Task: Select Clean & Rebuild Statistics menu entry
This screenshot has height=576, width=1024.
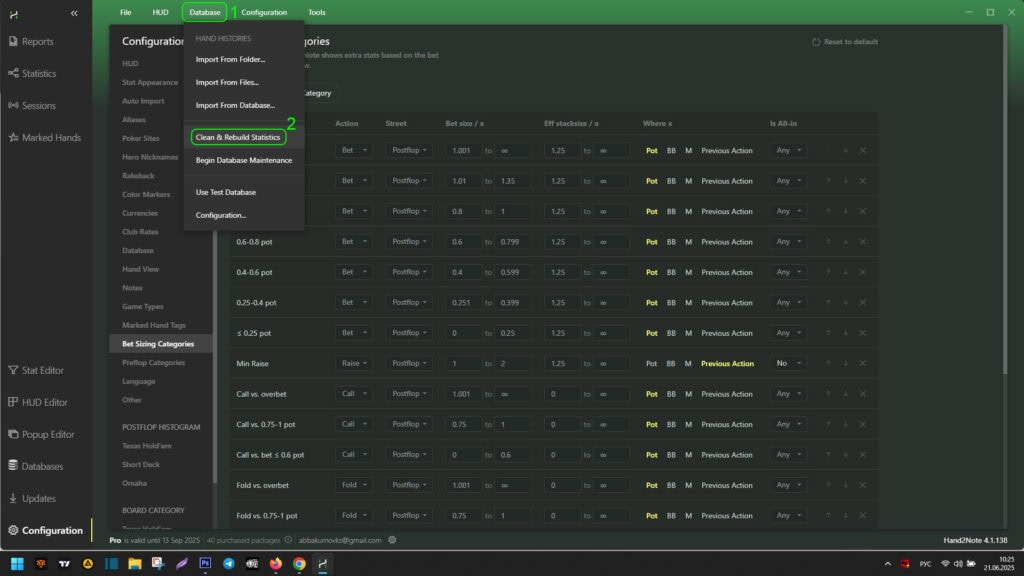Action: coord(238,137)
